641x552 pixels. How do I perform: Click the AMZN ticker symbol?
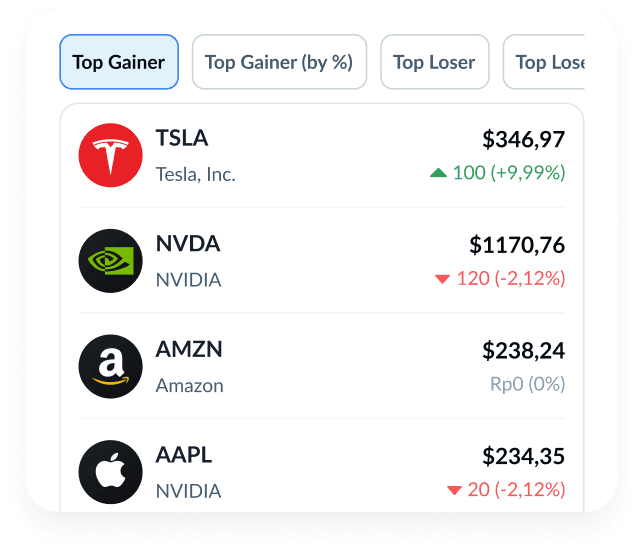[x=189, y=350]
